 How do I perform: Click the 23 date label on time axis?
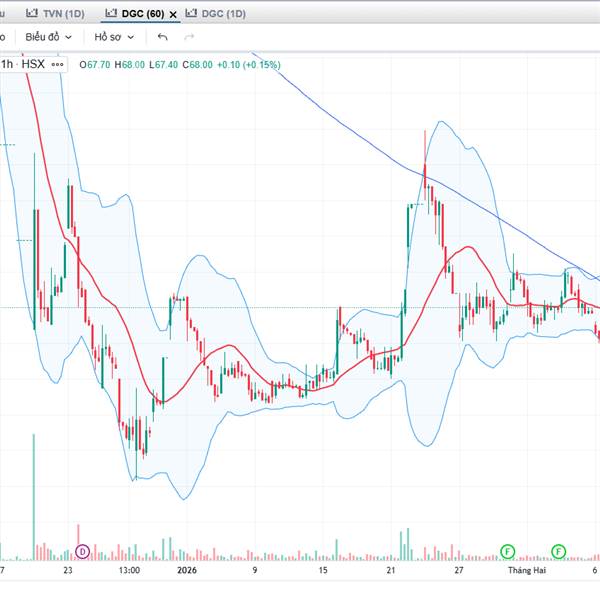[x=68, y=570]
